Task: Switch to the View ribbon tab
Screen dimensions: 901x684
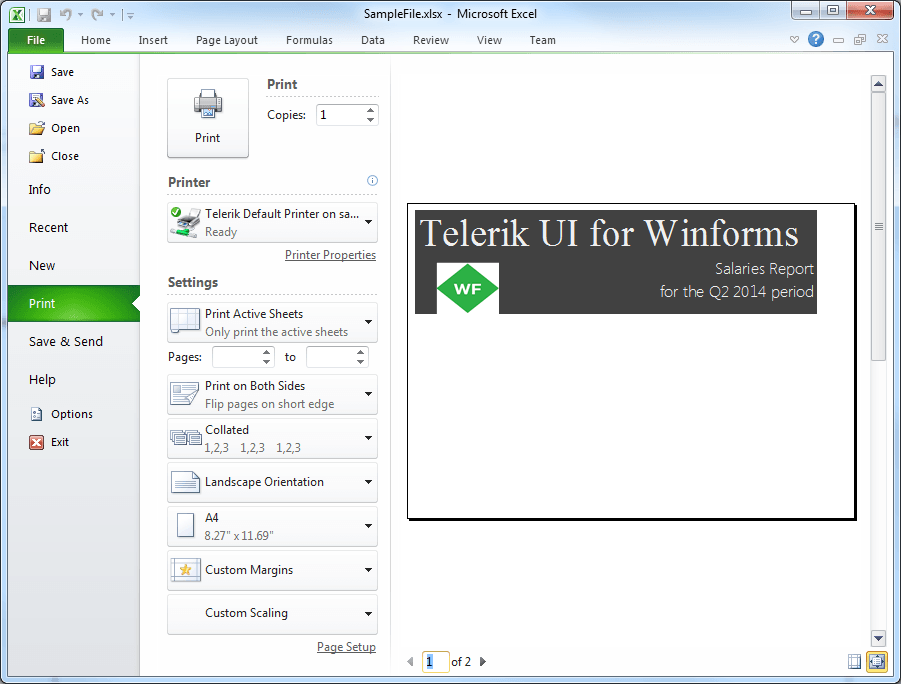Action: tap(489, 40)
